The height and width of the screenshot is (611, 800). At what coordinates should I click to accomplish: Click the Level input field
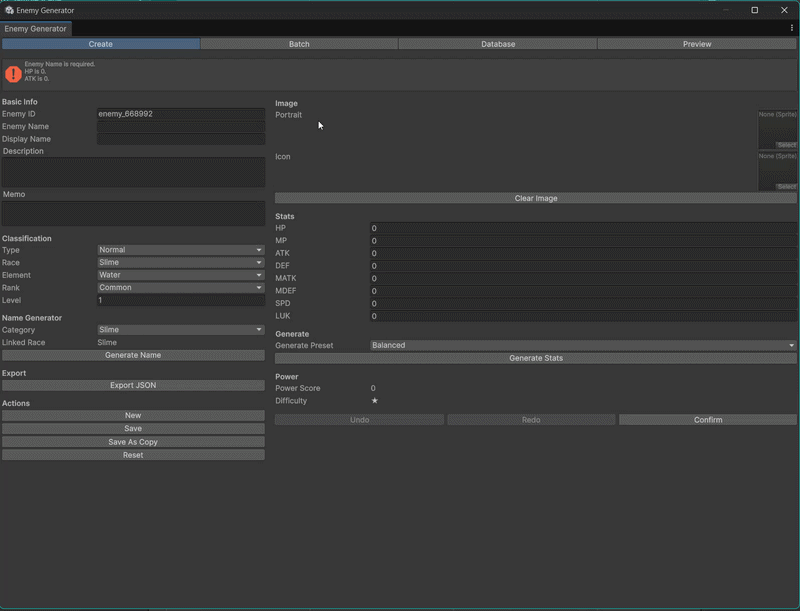(x=181, y=300)
